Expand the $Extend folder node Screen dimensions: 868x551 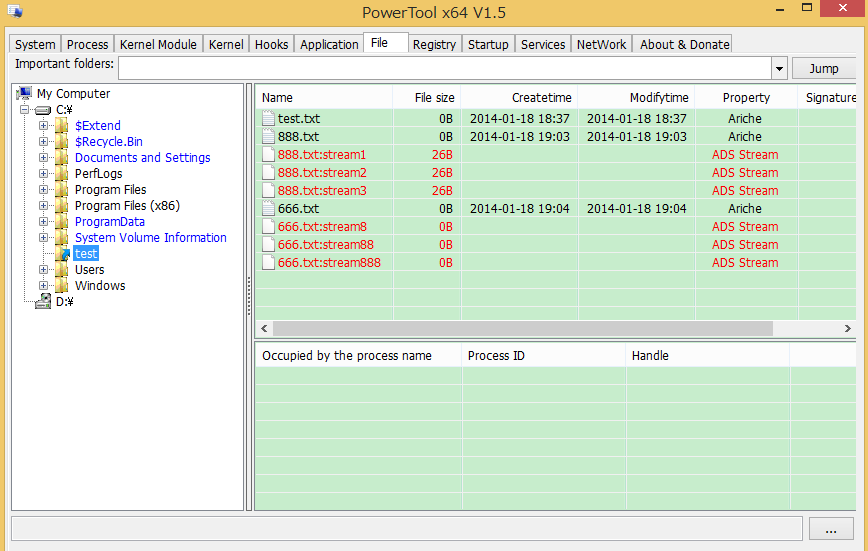pos(43,126)
